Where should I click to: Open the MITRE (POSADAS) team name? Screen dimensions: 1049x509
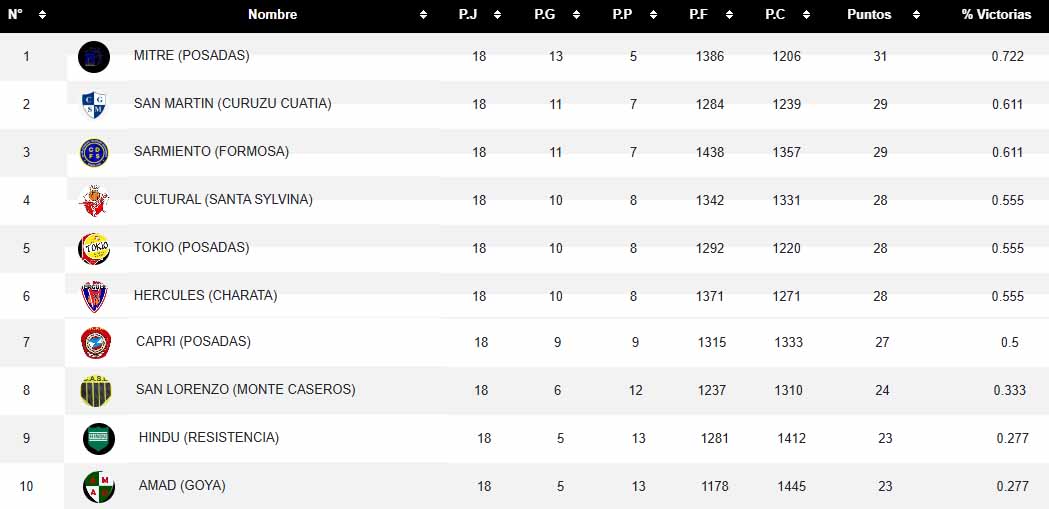[192, 56]
